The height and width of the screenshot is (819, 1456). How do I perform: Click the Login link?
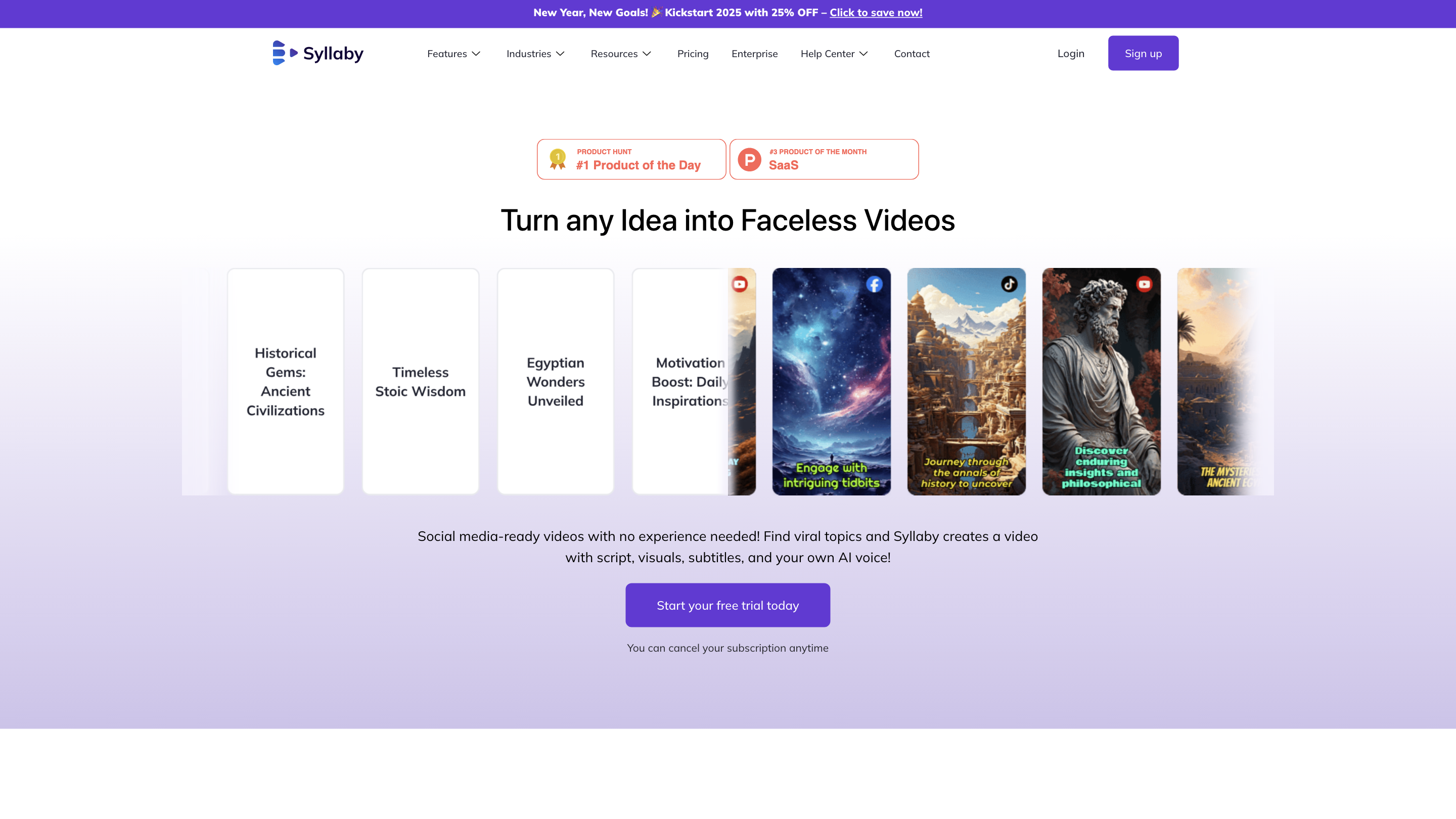[x=1071, y=53]
